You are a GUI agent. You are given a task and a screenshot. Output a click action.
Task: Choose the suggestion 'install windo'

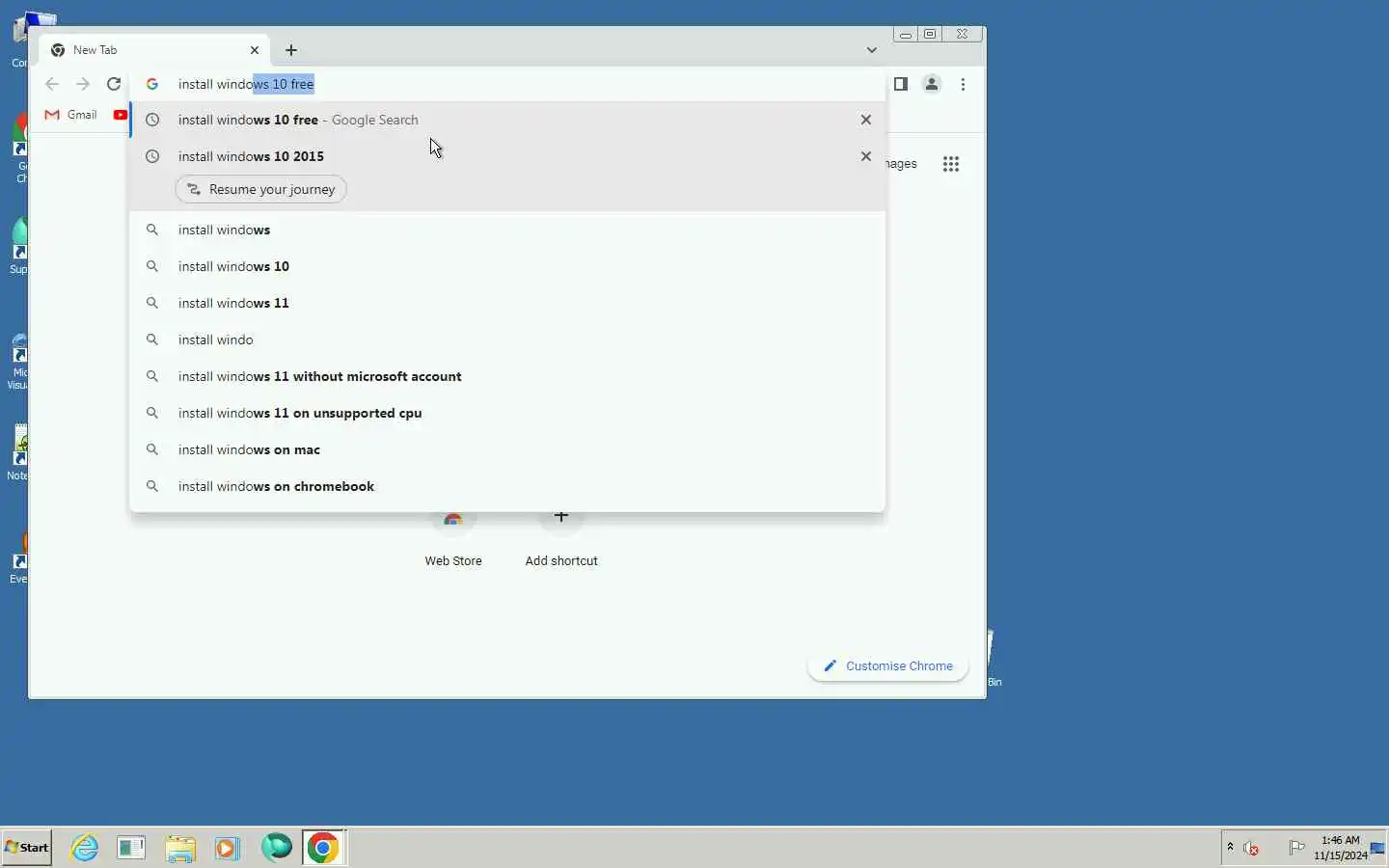pyautogui.click(x=507, y=339)
